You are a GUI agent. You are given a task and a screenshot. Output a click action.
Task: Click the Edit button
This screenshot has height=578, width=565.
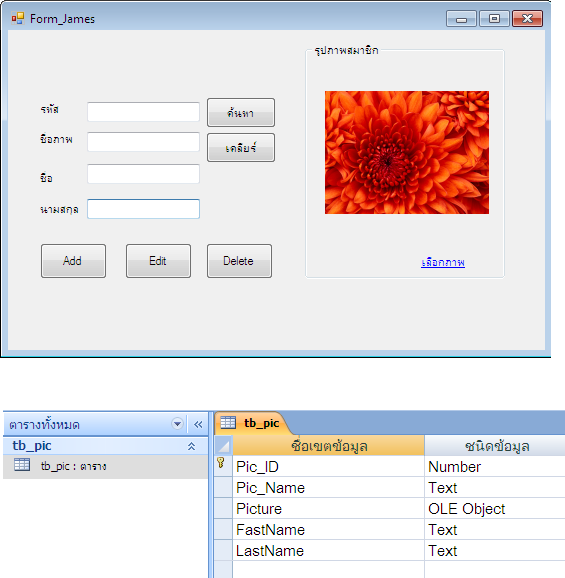[x=158, y=261]
